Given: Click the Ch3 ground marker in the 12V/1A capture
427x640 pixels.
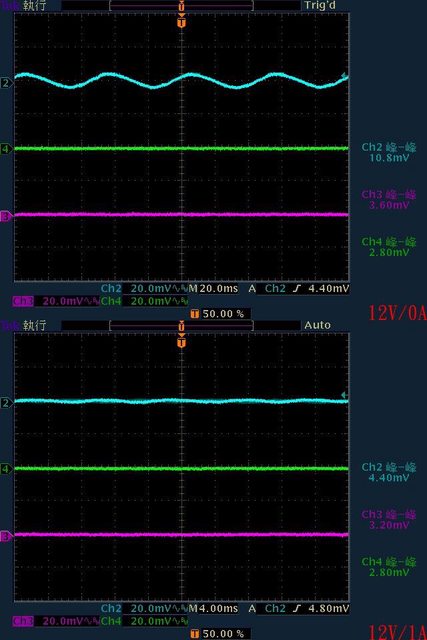Looking at the screenshot, I should click(x=6, y=536).
